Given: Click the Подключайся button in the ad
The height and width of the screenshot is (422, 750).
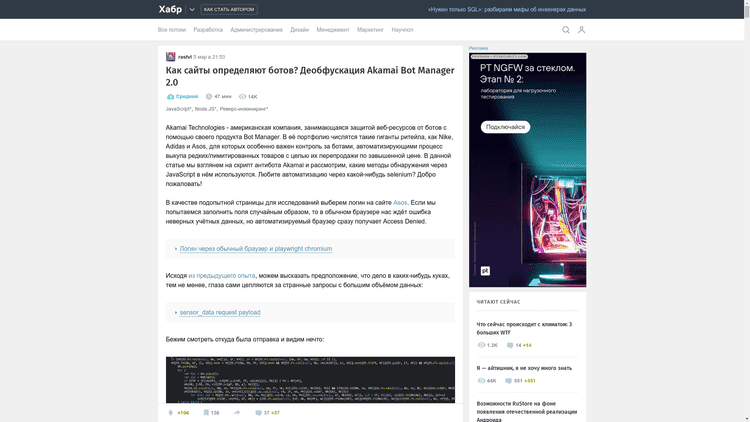Looking at the screenshot, I should coord(505,127).
